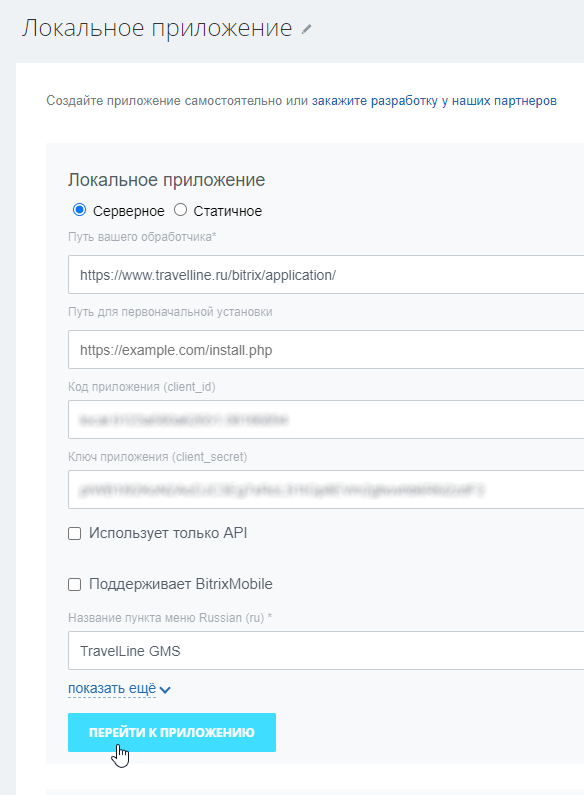Select the Статичное radio button
The image size is (584, 795).
[x=180, y=210]
